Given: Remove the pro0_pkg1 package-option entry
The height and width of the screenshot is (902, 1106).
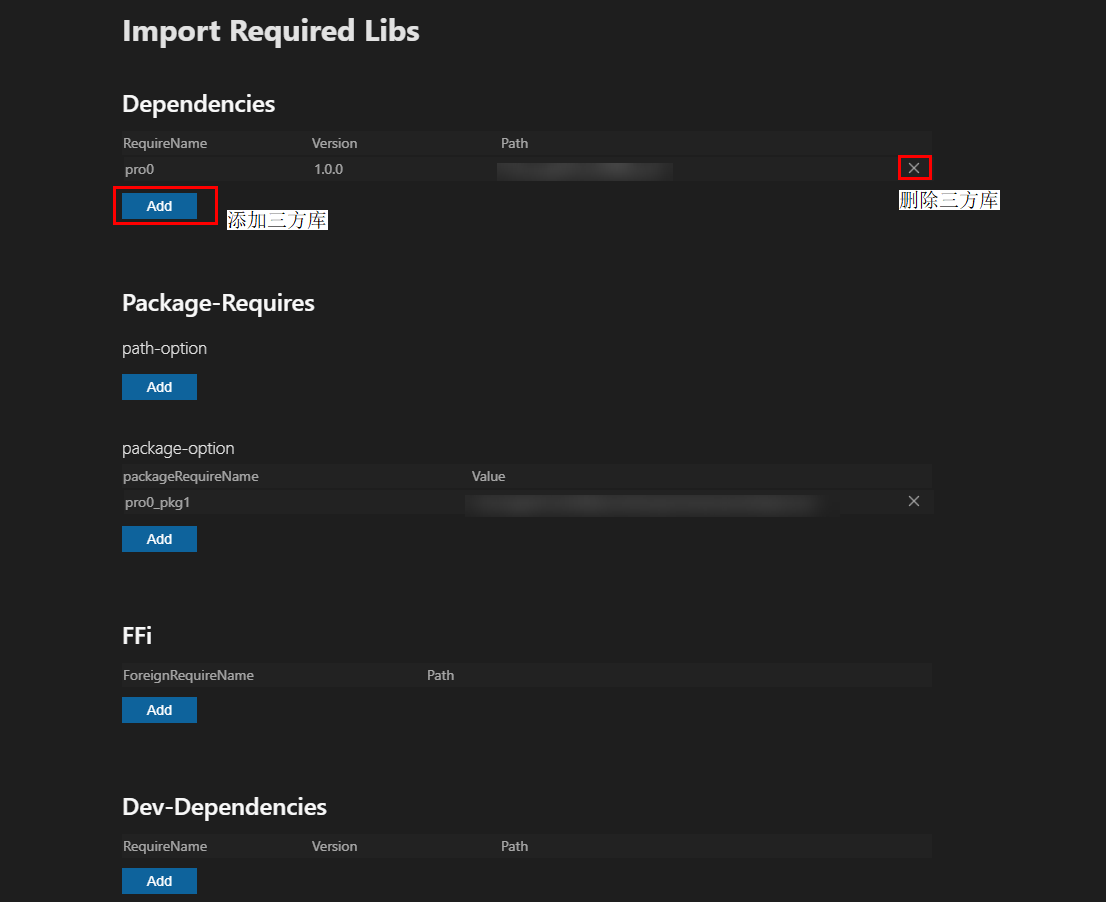Looking at the screenshot, I should click(x=914, y=501).
